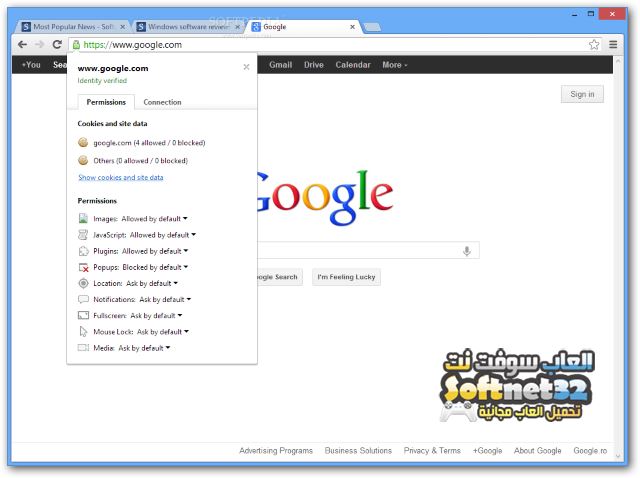Click the green padlock in address bar
Image resolution: width=640 pixels, height=478 pixels.
click(x=76, y=44)
